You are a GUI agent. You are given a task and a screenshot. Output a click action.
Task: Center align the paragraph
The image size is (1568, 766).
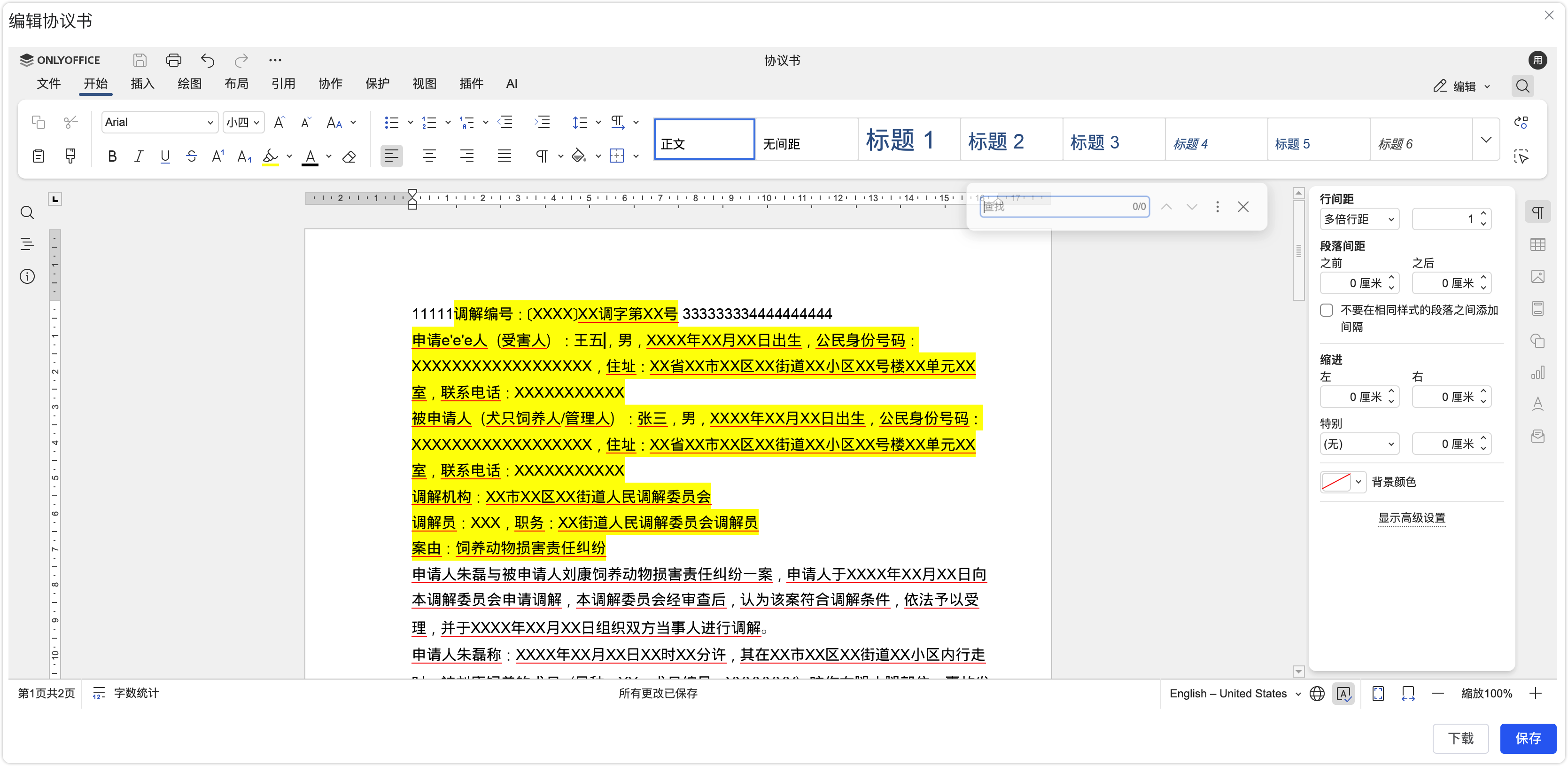point(429,156)
